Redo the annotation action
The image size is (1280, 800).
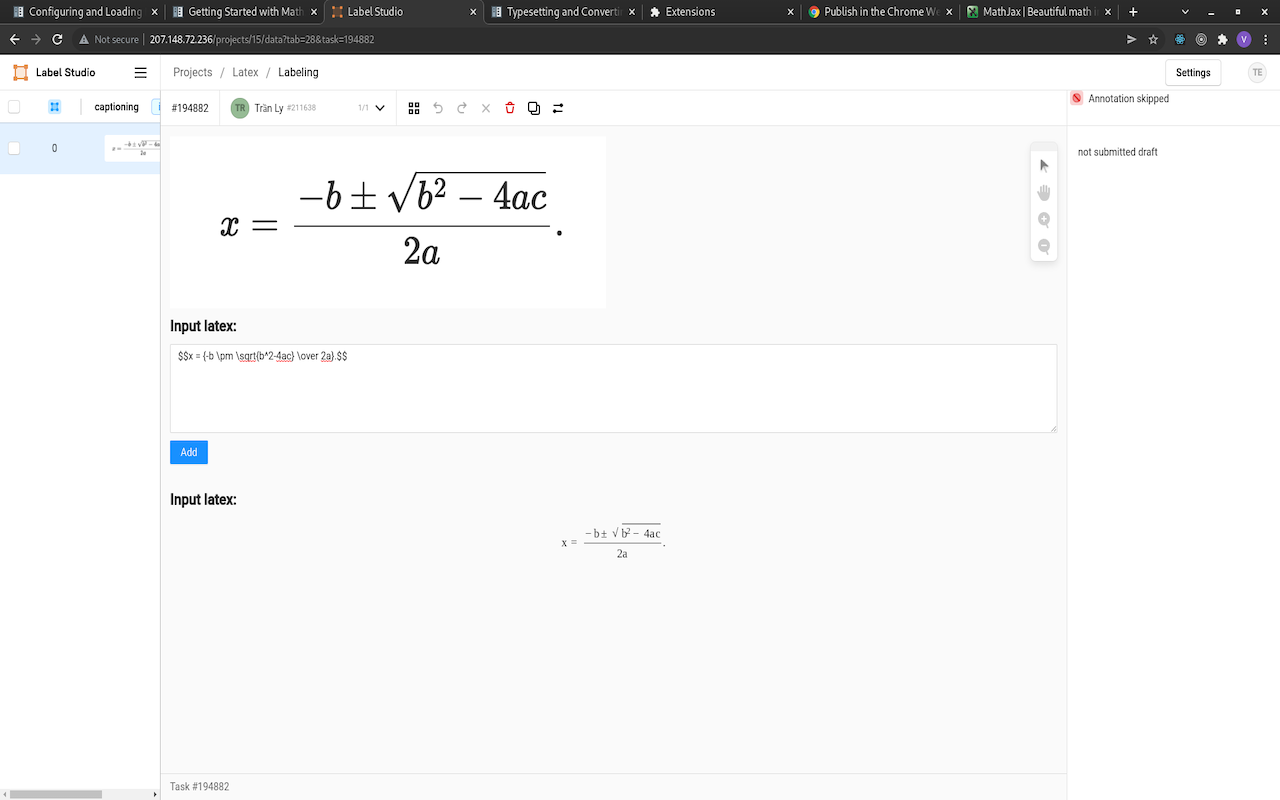462,107
